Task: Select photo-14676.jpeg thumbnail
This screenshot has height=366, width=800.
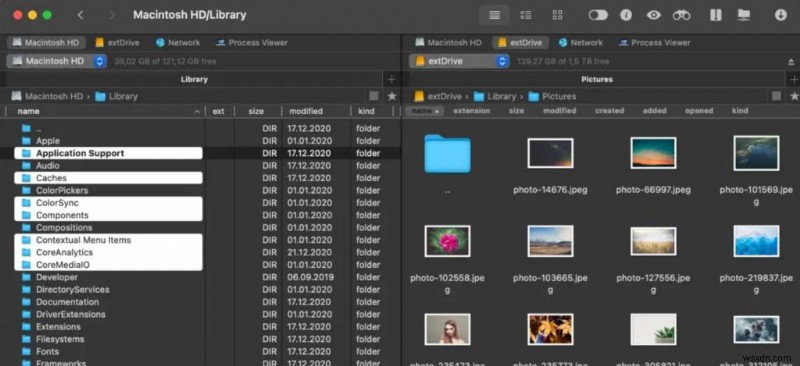Action: (550, 153)
